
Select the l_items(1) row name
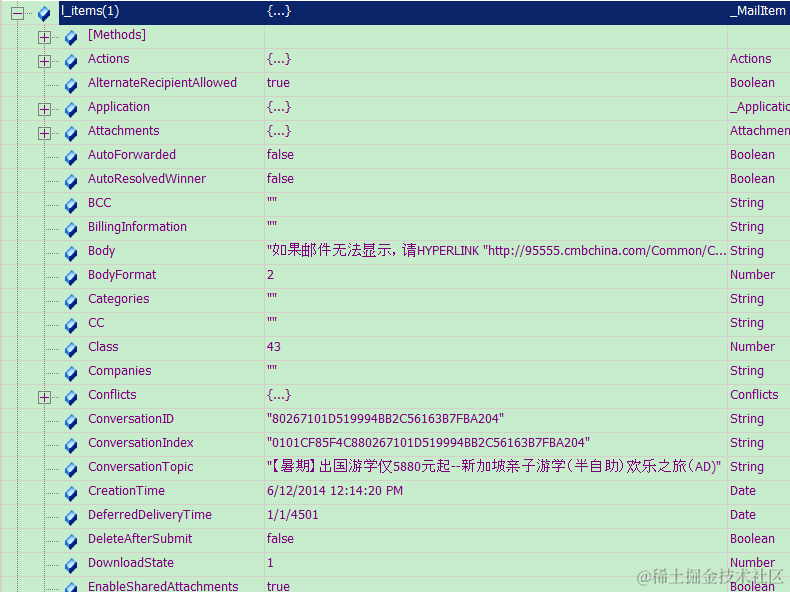pos(90,11)
